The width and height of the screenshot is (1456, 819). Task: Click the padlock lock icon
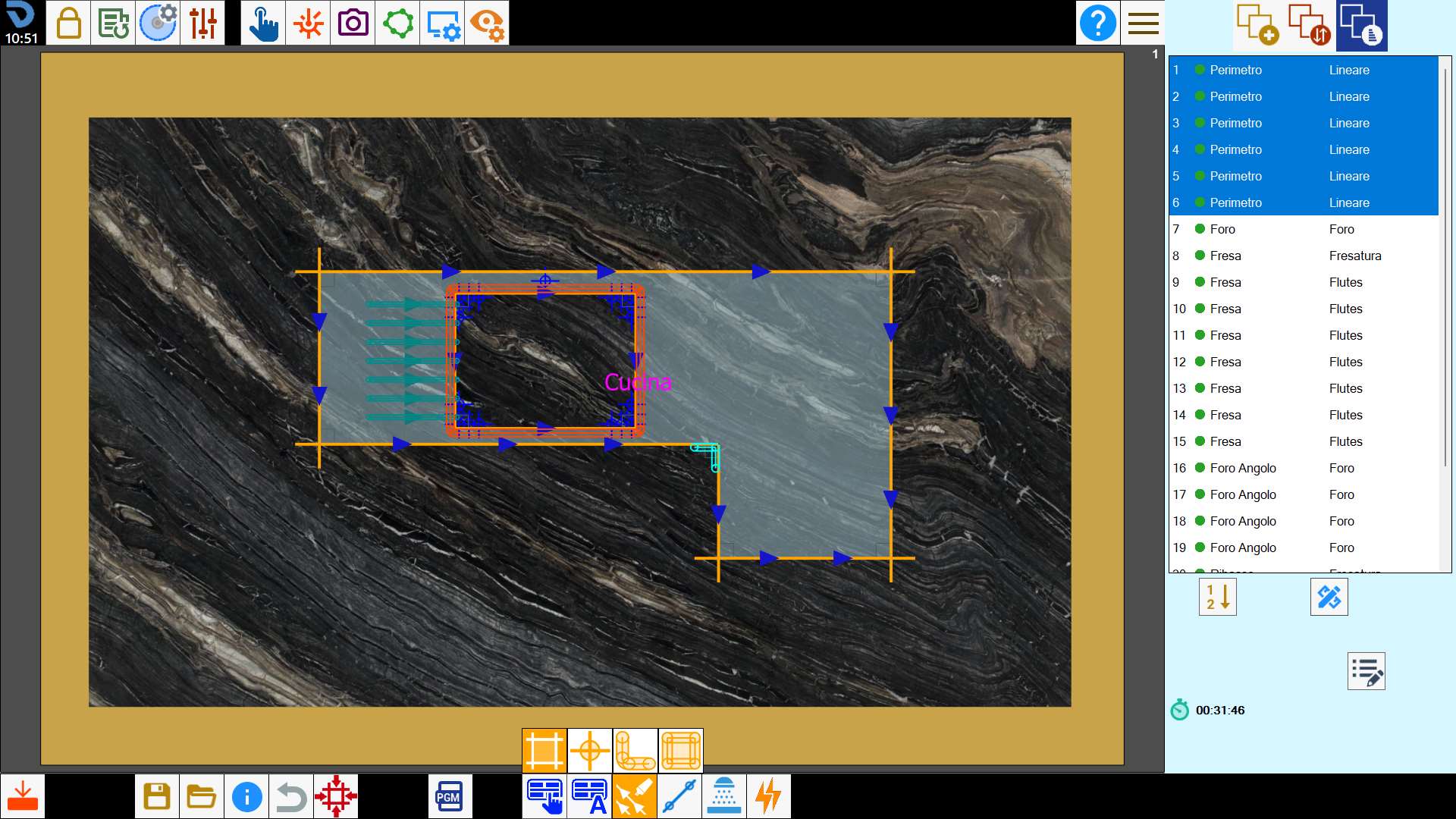pyautogui.click(x=68, y=23)
